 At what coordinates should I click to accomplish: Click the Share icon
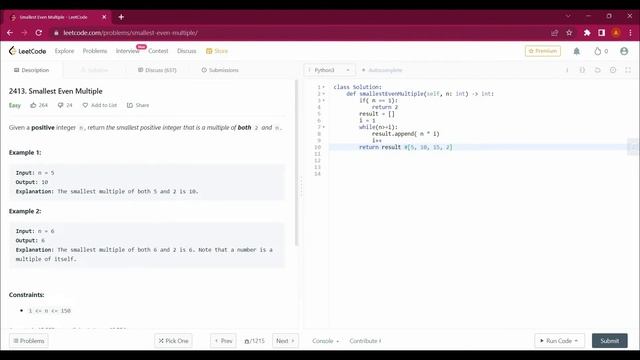(130, 105)
